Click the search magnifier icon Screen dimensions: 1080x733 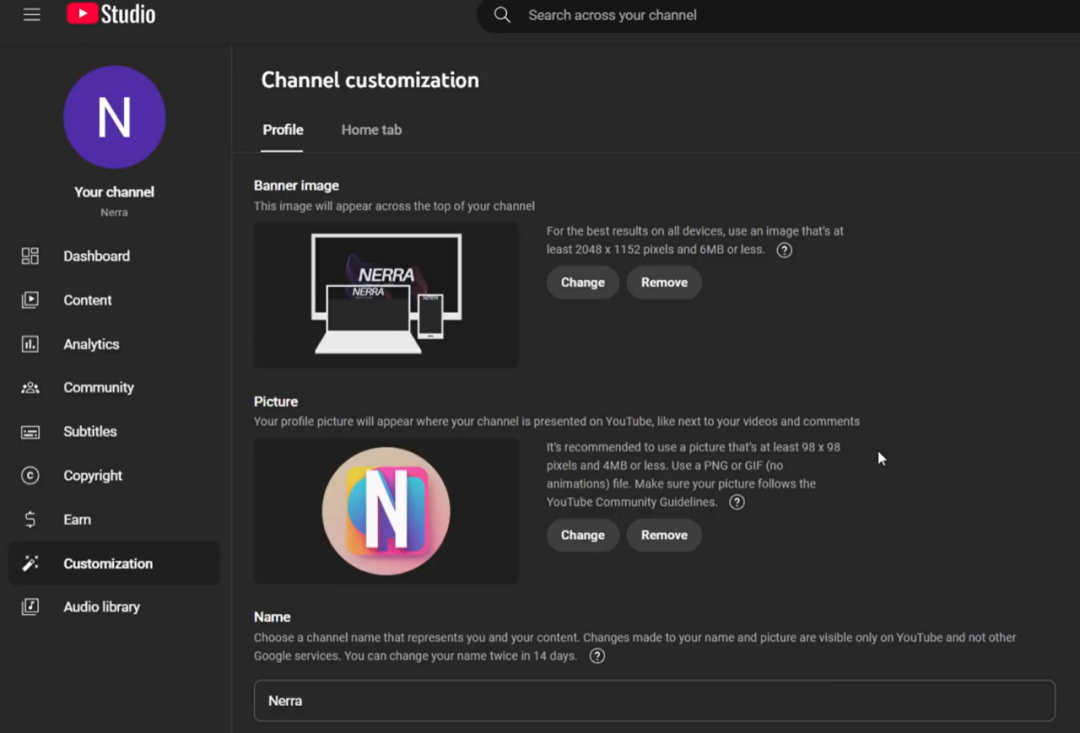point(502,14)
